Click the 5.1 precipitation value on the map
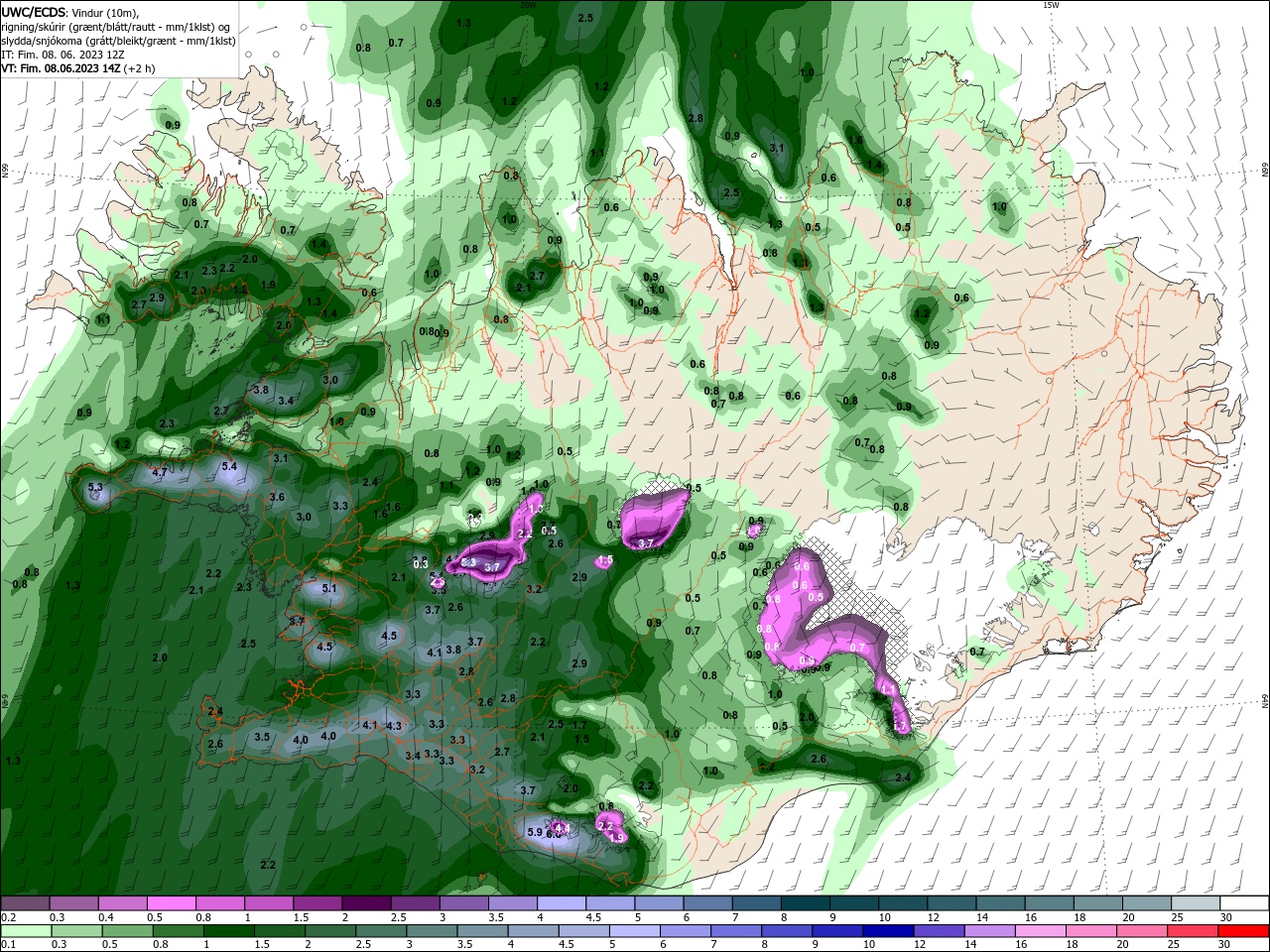The image size is (1270, 952). coord(330,588)
